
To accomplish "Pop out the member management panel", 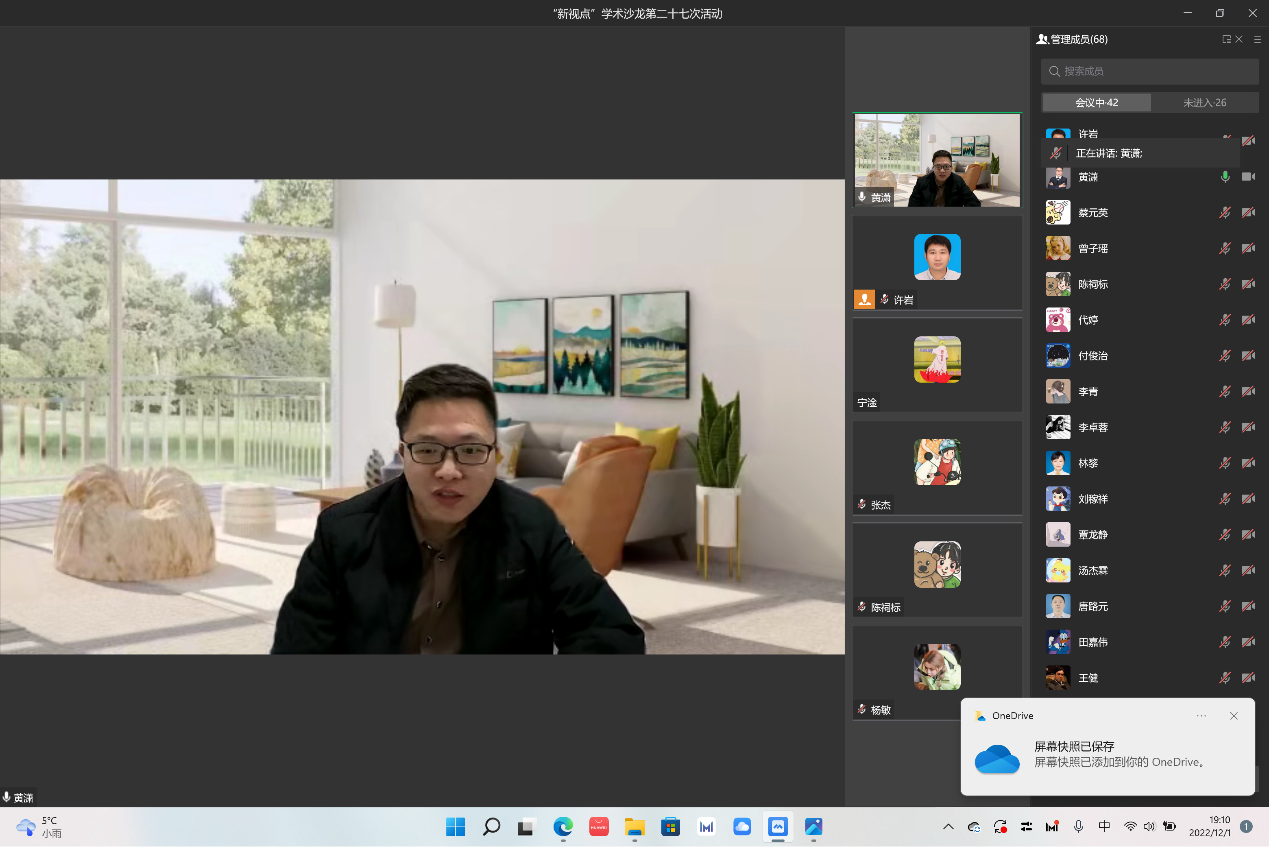I will pyautogui.click(x=1226, y=39).
